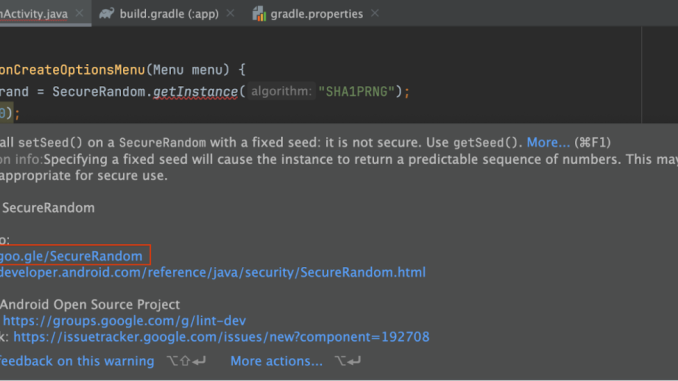Close the gradle.properties tab
Image resolution: width=678 pixels, height=381 pixels.
(x=375, y=13)
